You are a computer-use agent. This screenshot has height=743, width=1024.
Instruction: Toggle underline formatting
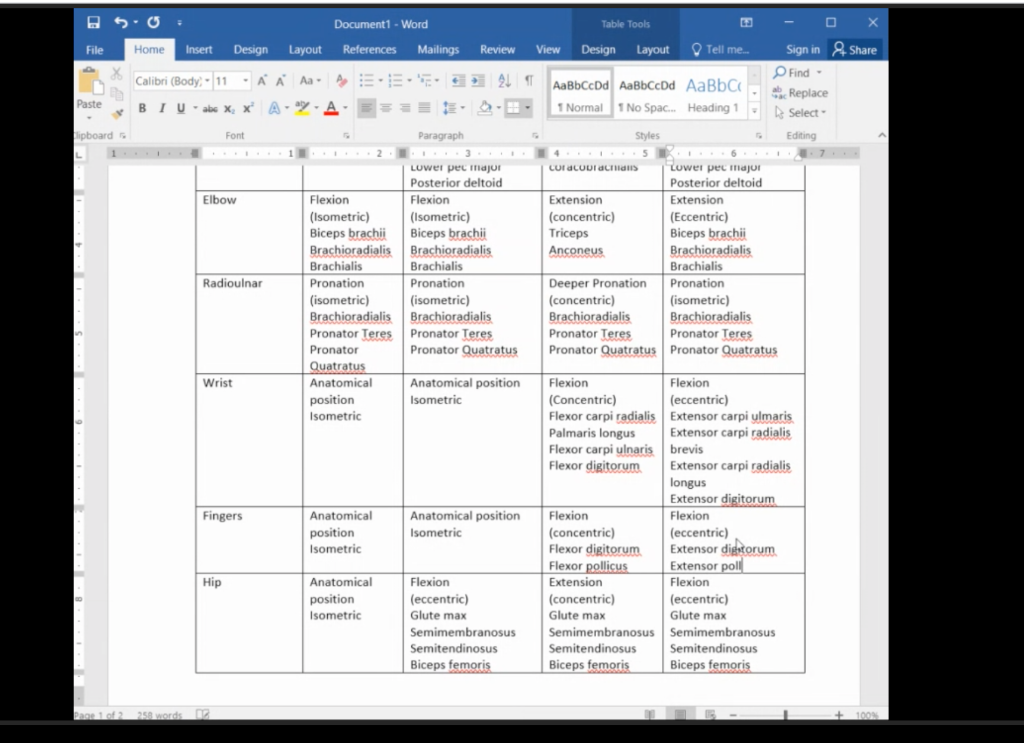click(x=181, y=109)
